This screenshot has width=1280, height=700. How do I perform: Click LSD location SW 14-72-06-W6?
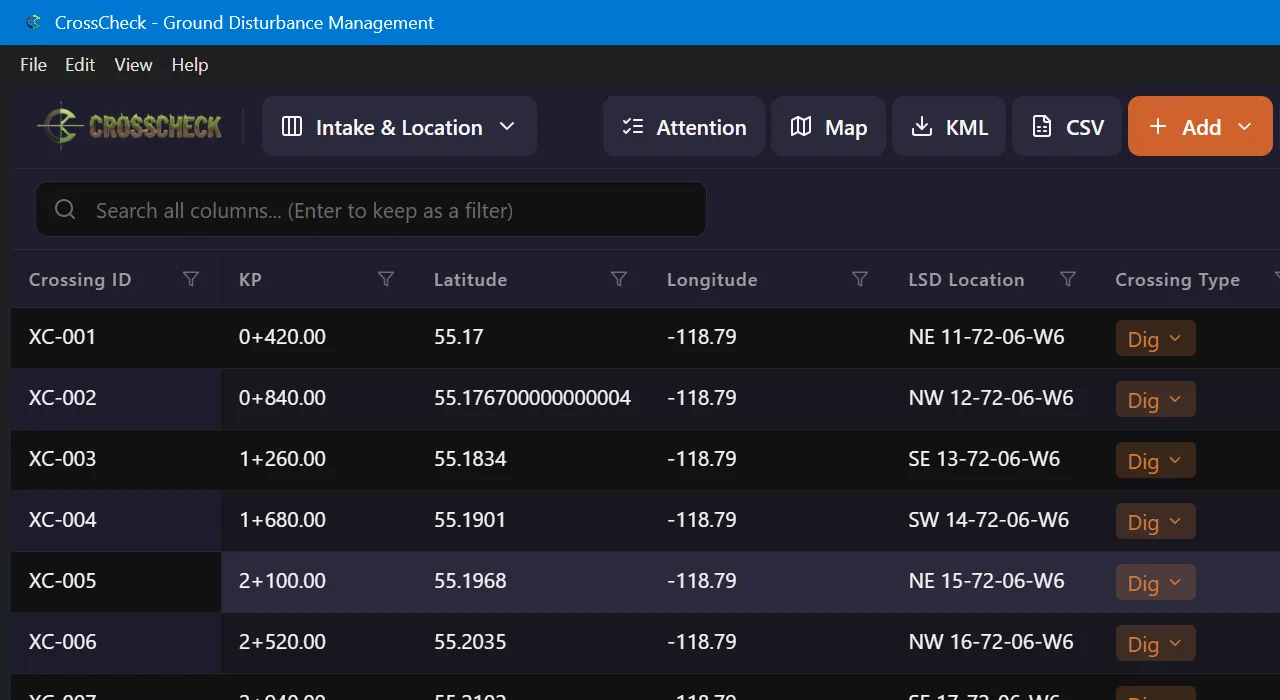[989, 520]
